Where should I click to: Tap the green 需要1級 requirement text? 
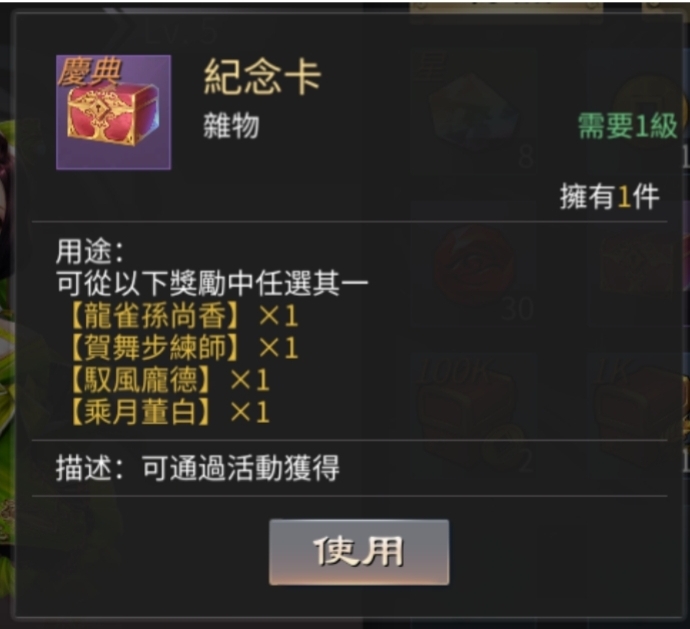(x=627, y=126)
